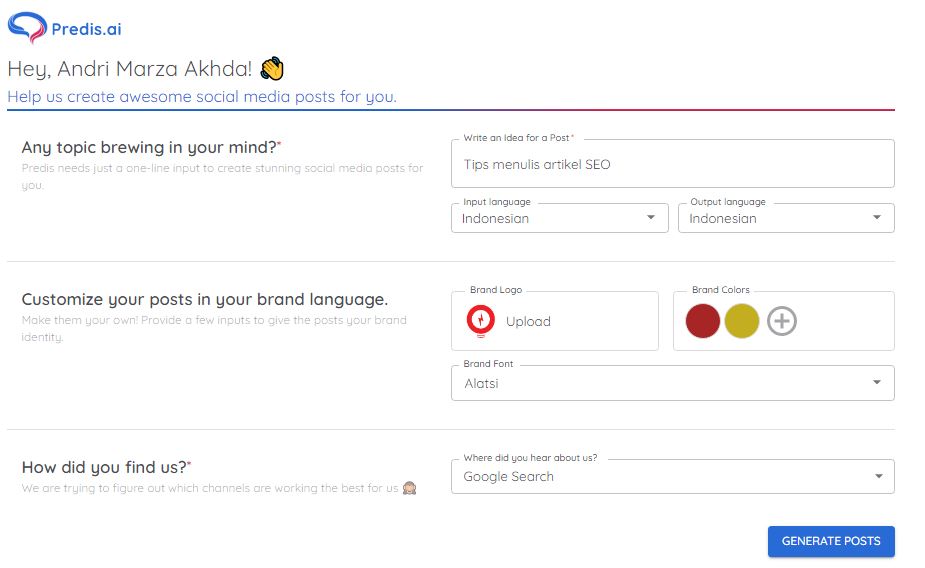Click the monkey emoji in the find-us section
Image resolution: width=925 pixels, height=568 pixels.
pyautogui.click(x=409, y=489)
